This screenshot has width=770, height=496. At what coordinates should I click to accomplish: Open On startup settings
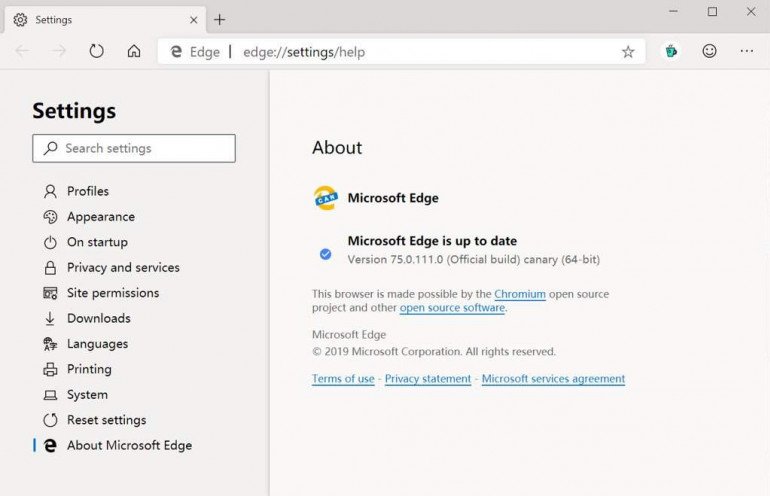pos(97,242)
